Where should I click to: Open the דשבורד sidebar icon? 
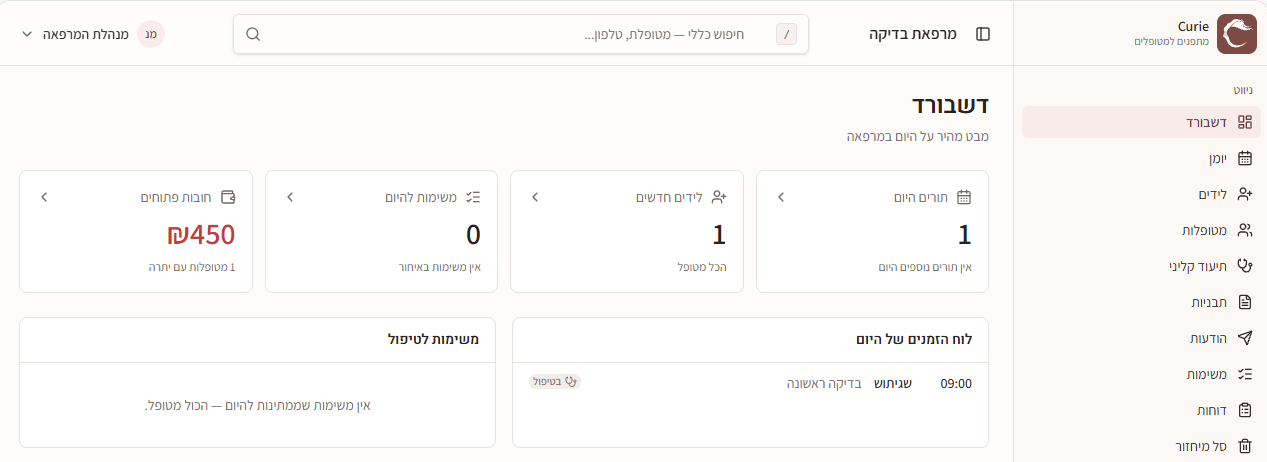coord(1245,122)
